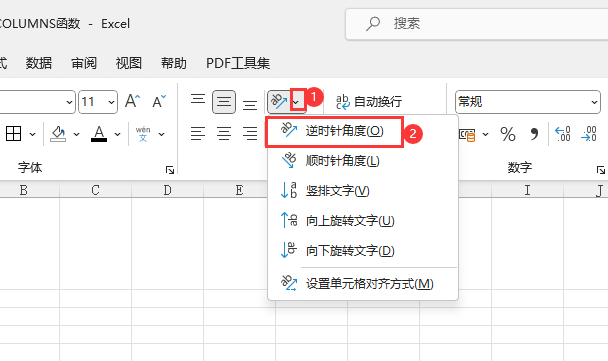Viewport: 608px width, 361px height.
Task: Expand font color dropdown arrow
Action: [117, 134]
